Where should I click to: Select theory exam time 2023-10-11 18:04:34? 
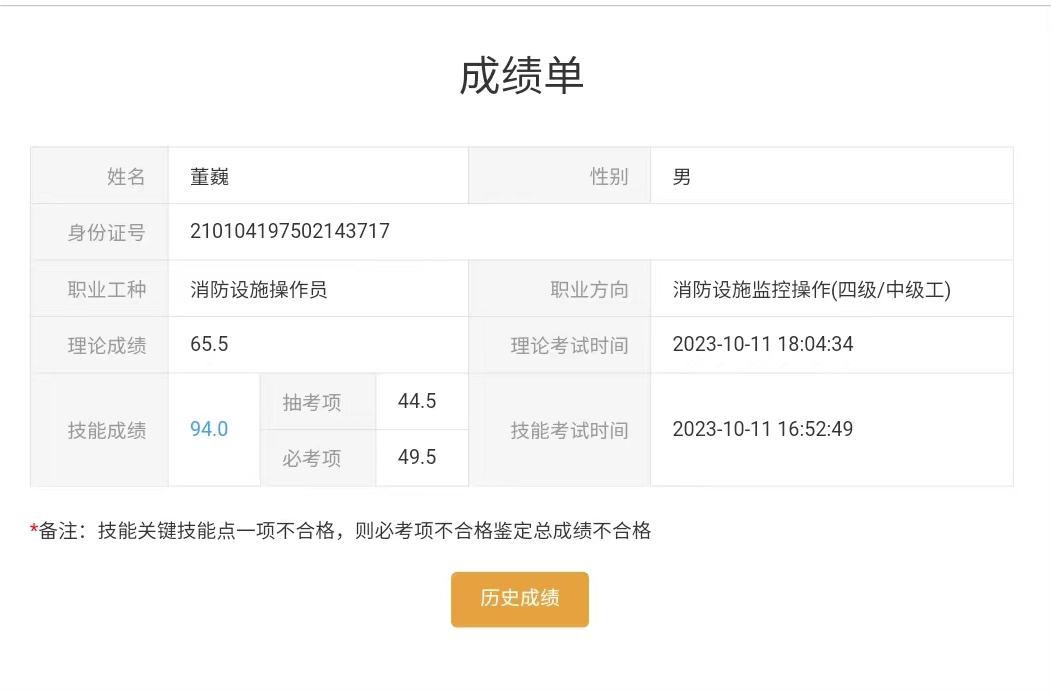tap(763, 344)
